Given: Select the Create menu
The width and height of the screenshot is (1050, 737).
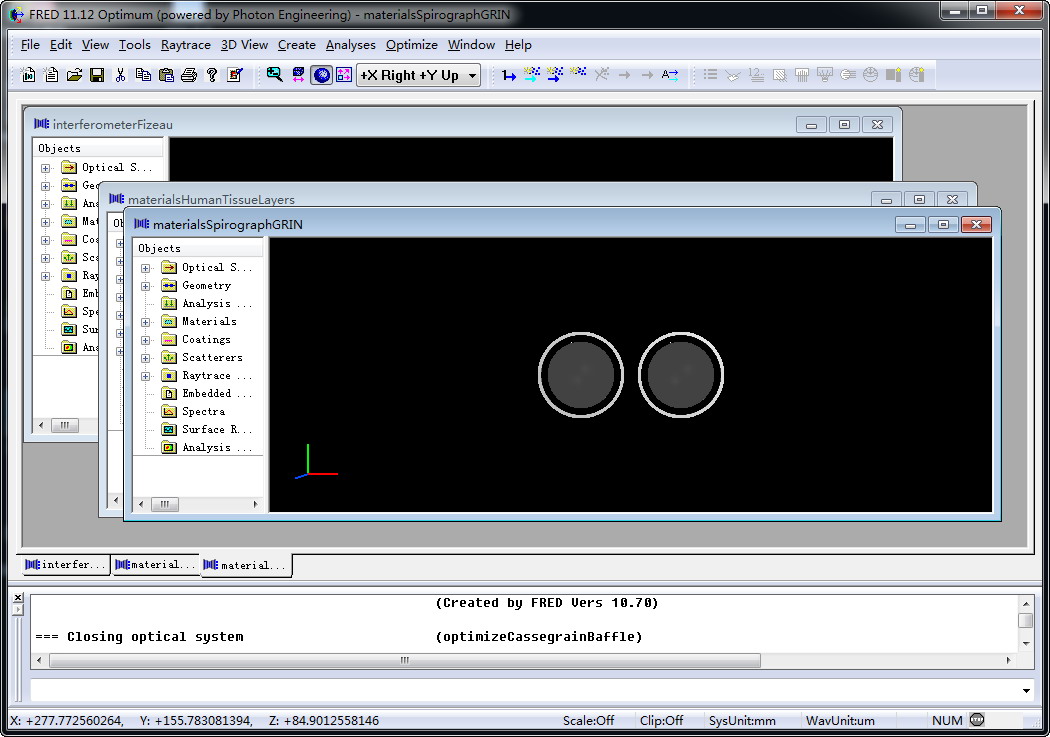Looking at the screenshot, I should 297,45.
